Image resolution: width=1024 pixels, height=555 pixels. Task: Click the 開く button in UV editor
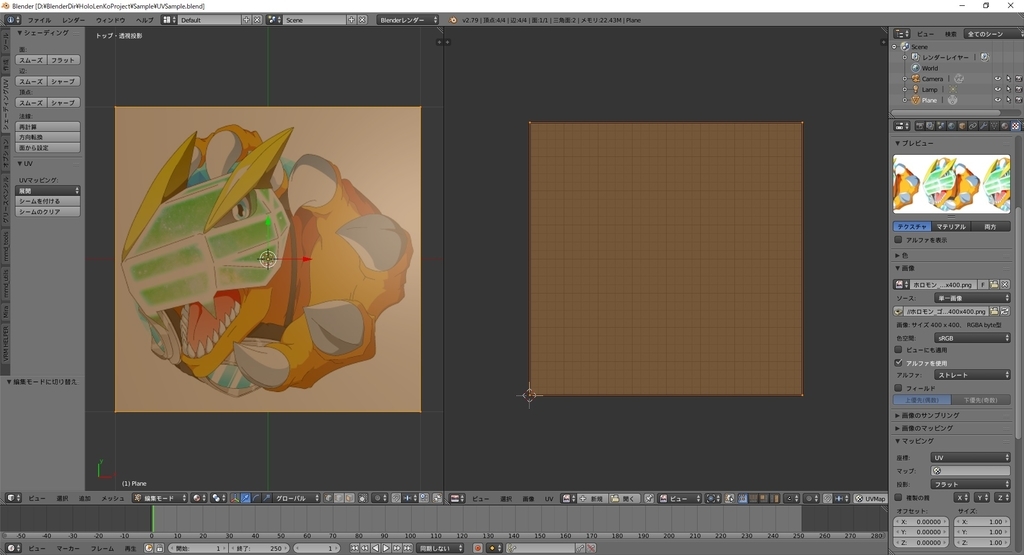point(624,498)
